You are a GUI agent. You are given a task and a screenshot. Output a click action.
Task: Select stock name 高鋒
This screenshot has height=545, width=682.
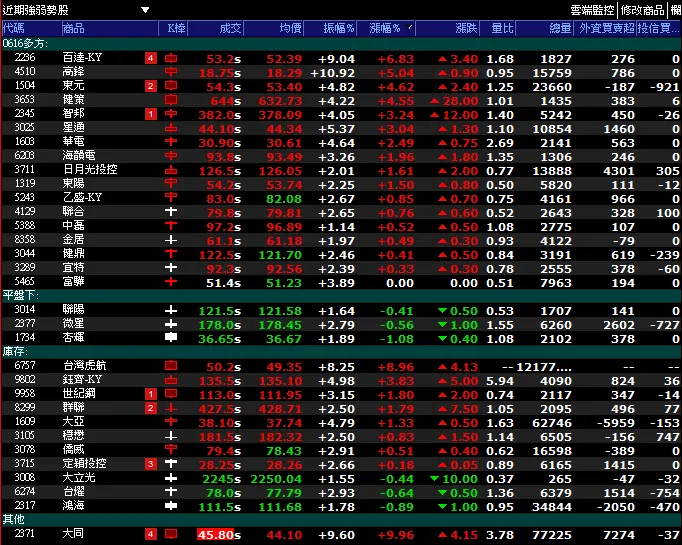[x=74, y=72]
